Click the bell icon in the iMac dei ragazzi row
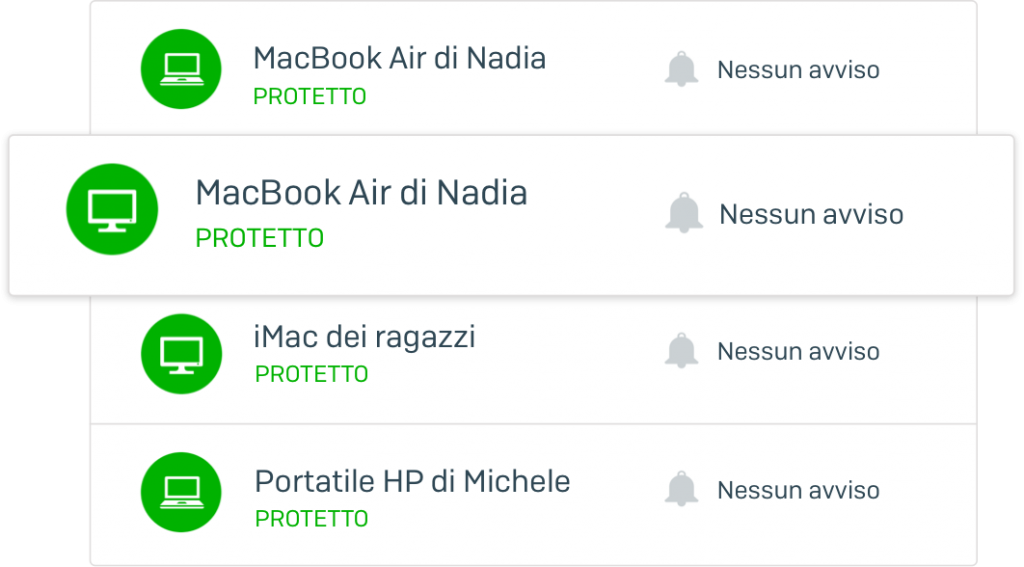 (681, 351)
